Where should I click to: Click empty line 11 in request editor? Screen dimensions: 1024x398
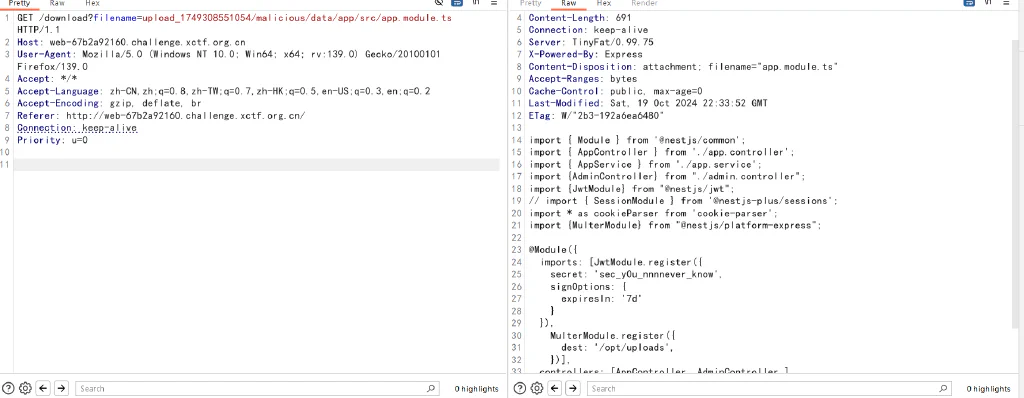257,165
